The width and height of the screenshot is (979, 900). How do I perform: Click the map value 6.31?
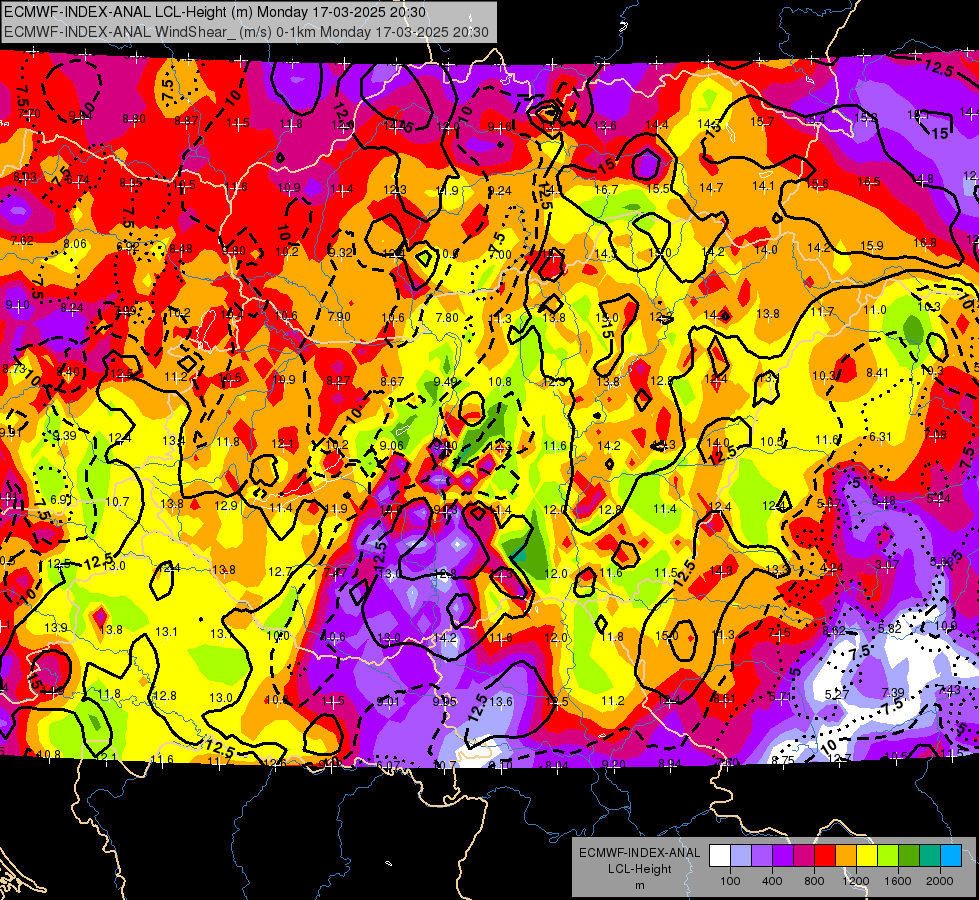tap(880, 437)
